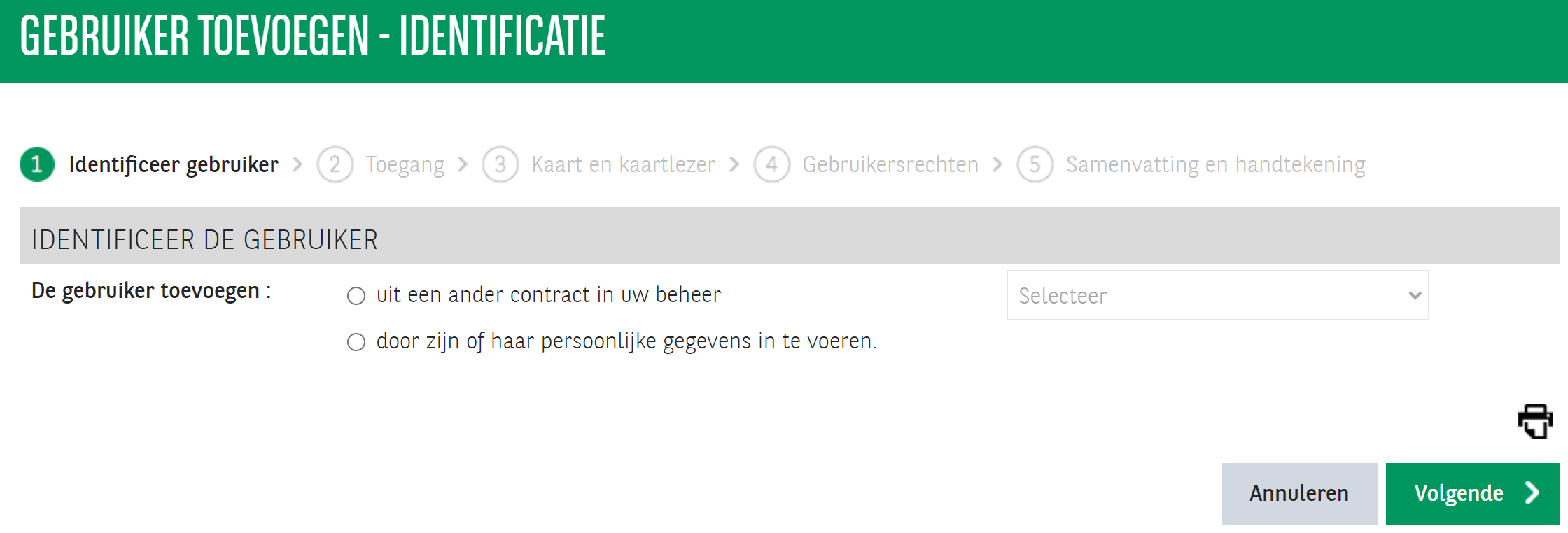Open the Kaart en kaartlezer step
This screenshot has height=533, width=1568.
point(623,165)
